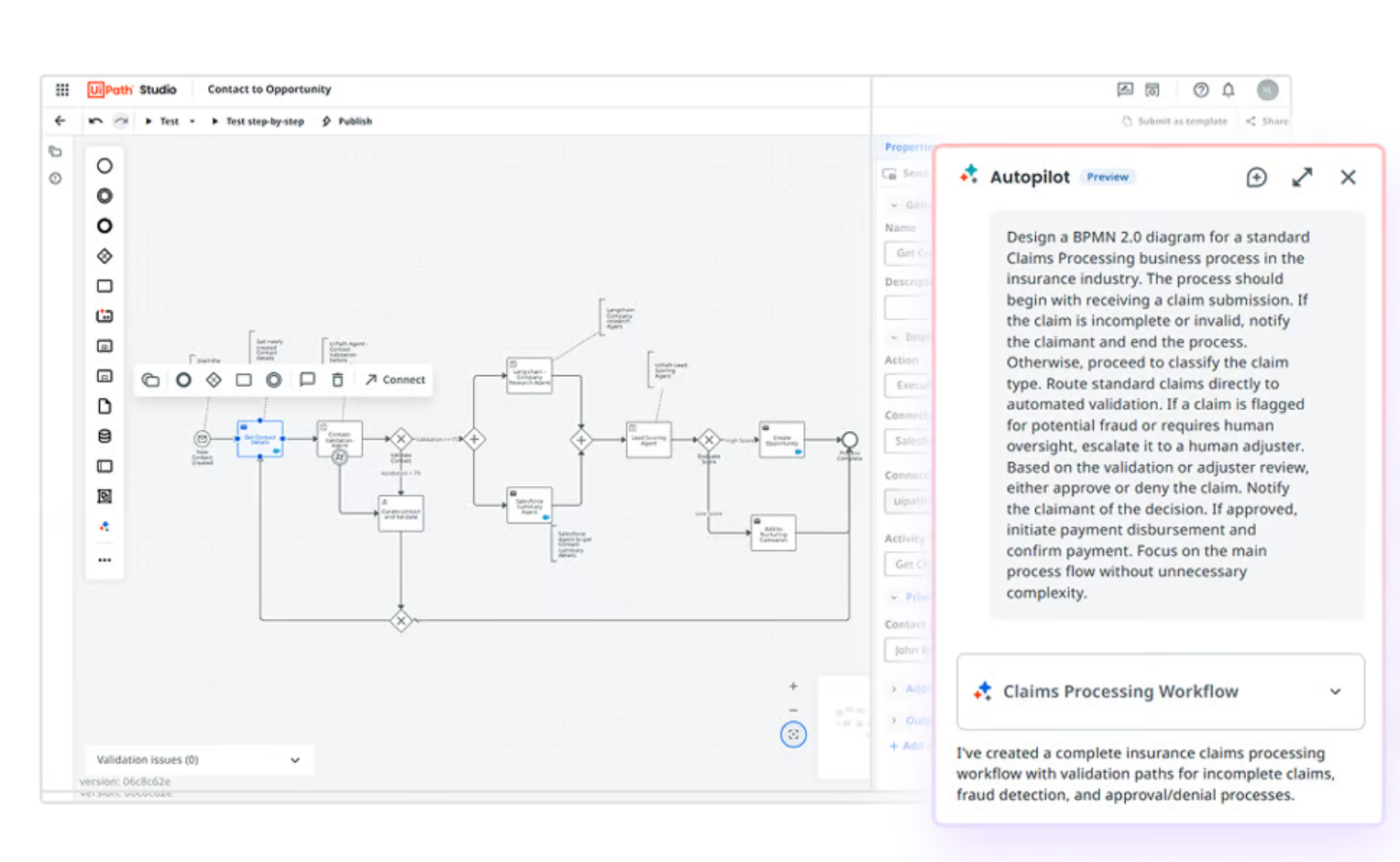Click Publish in the toolbar
Viewport: 1400px width, 862px height.
[347, 121]
